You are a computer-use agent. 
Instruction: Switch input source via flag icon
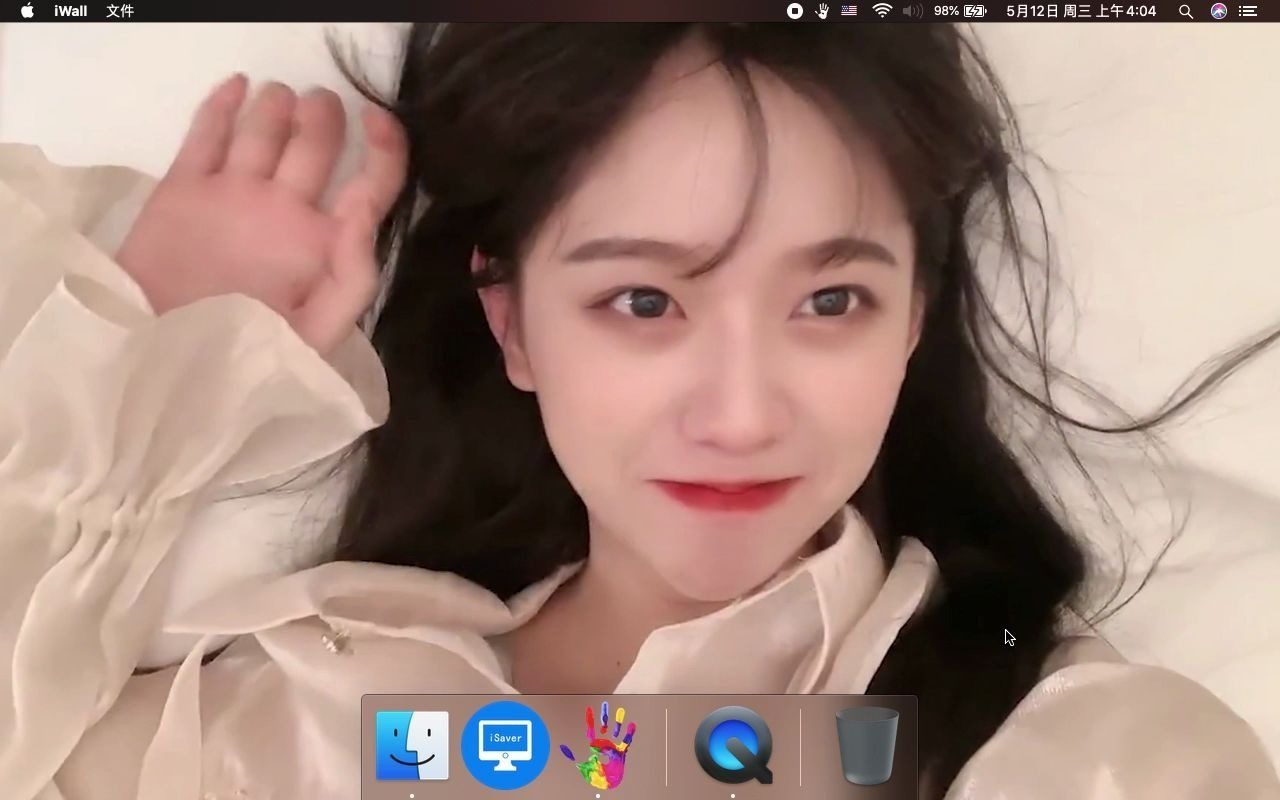(x=849, y=11)
